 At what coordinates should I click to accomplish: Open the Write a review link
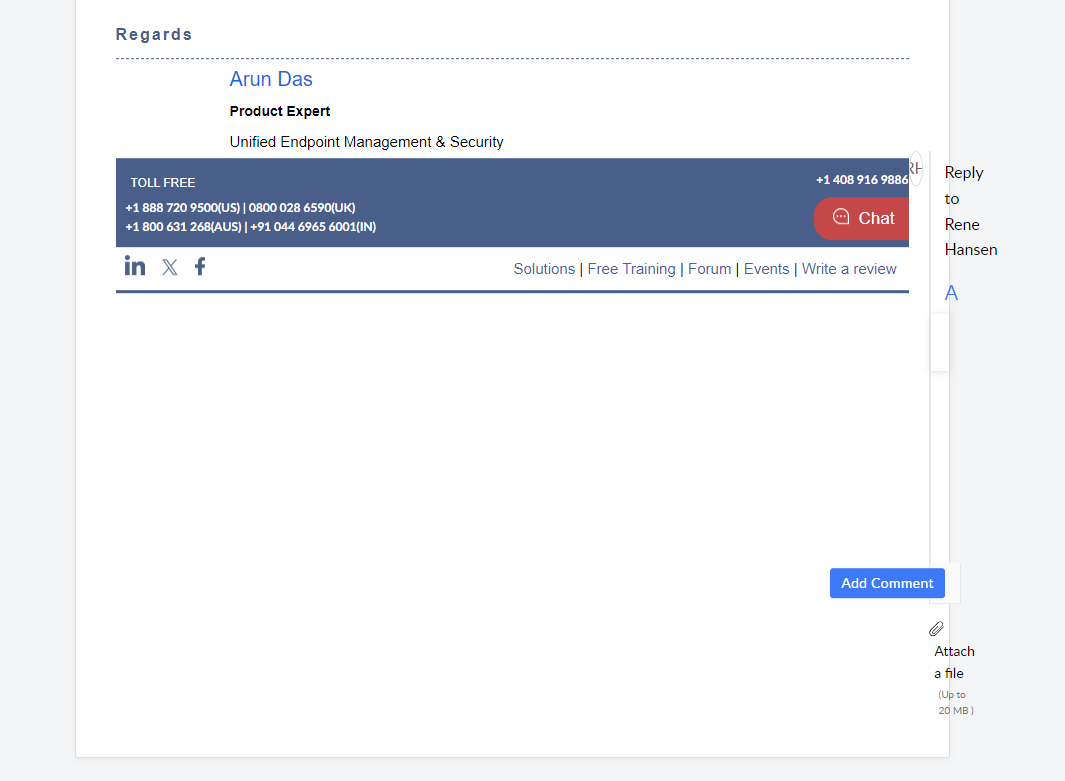(849, 269)
